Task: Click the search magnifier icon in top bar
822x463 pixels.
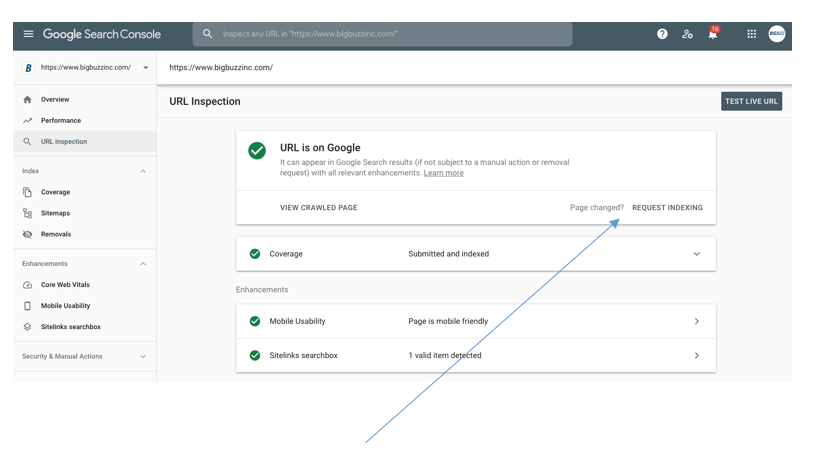Action: pos(208,34)
